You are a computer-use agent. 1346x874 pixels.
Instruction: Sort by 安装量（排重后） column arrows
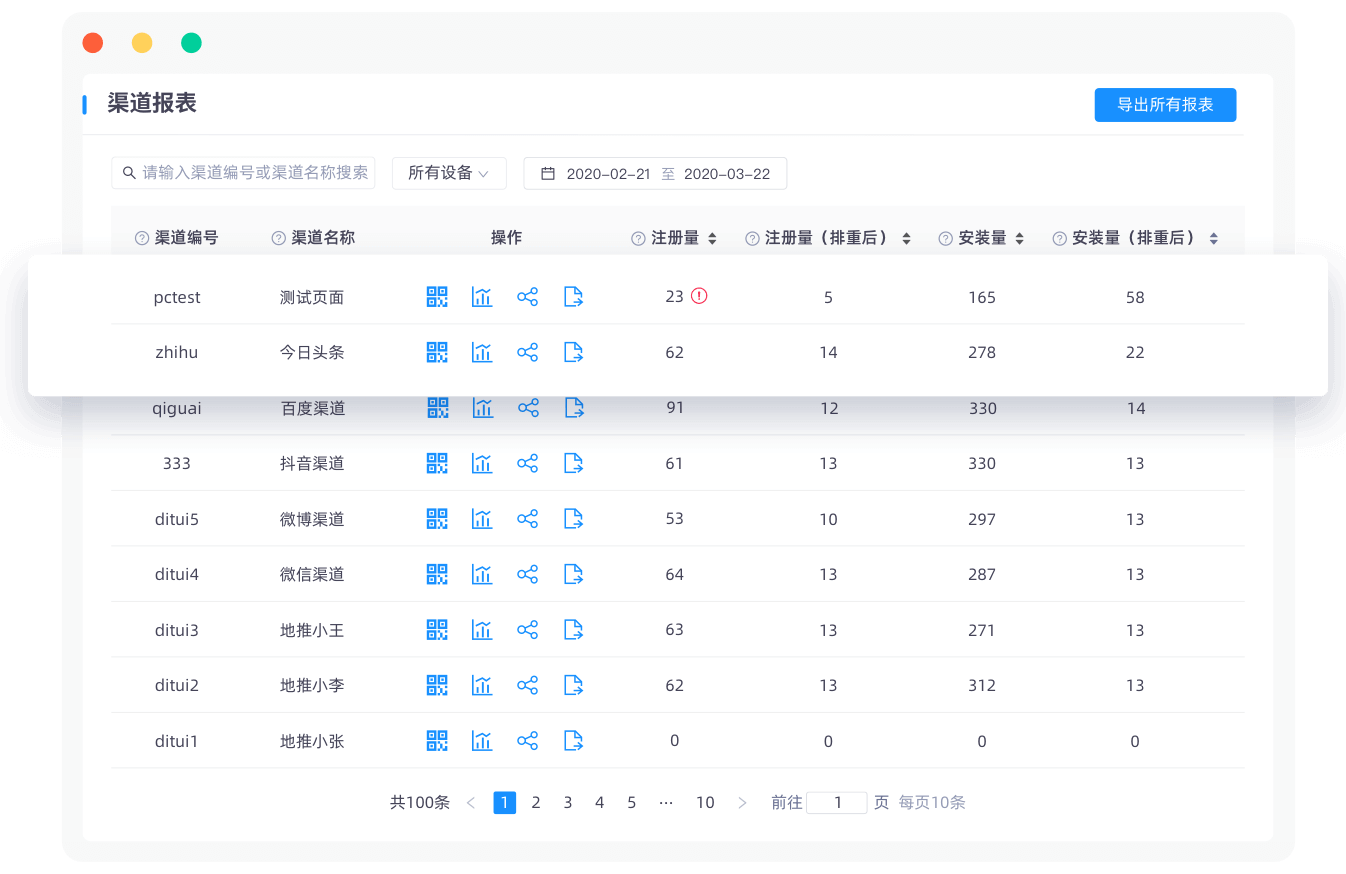click(x=1213, y=239)
